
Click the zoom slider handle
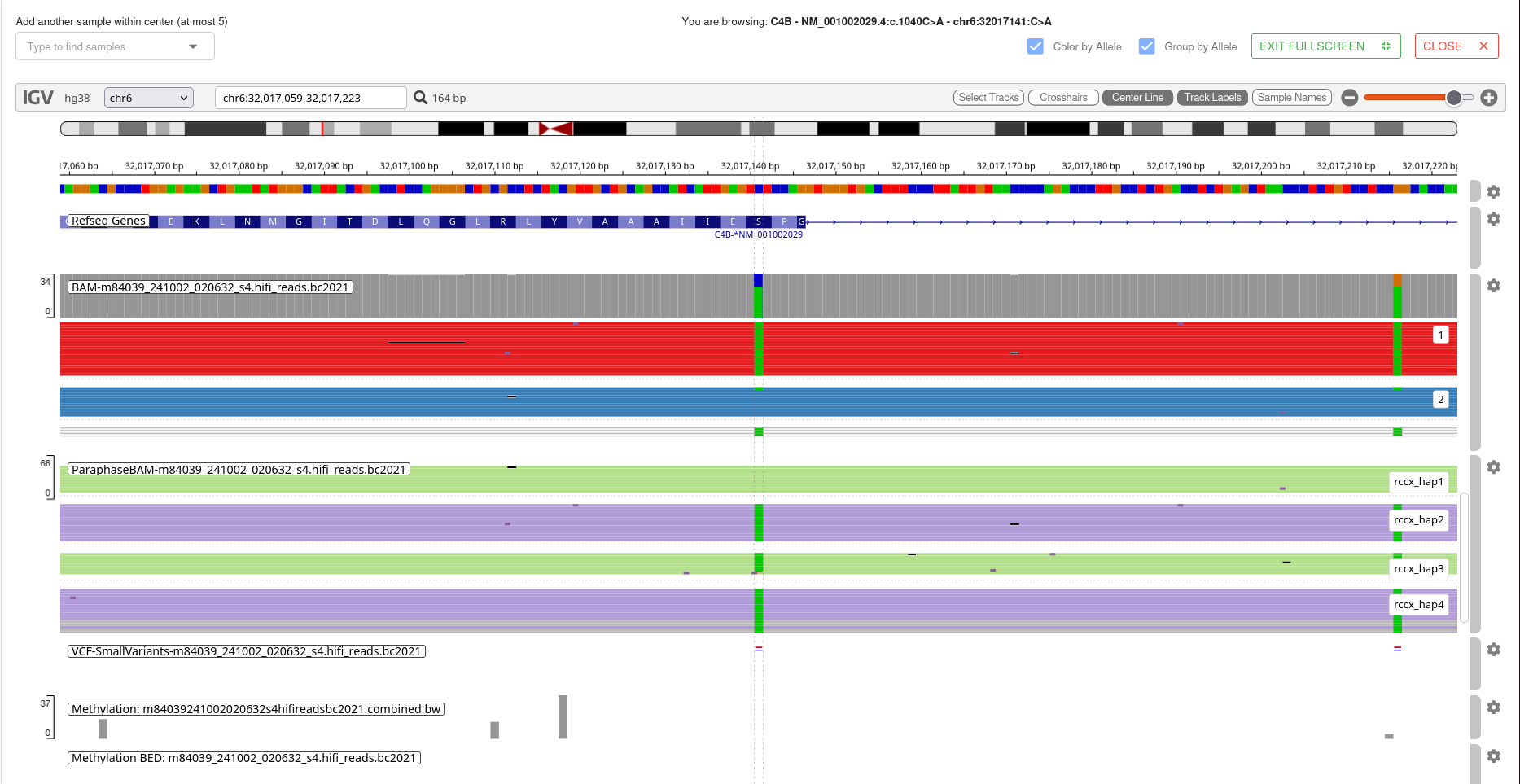1453,98
